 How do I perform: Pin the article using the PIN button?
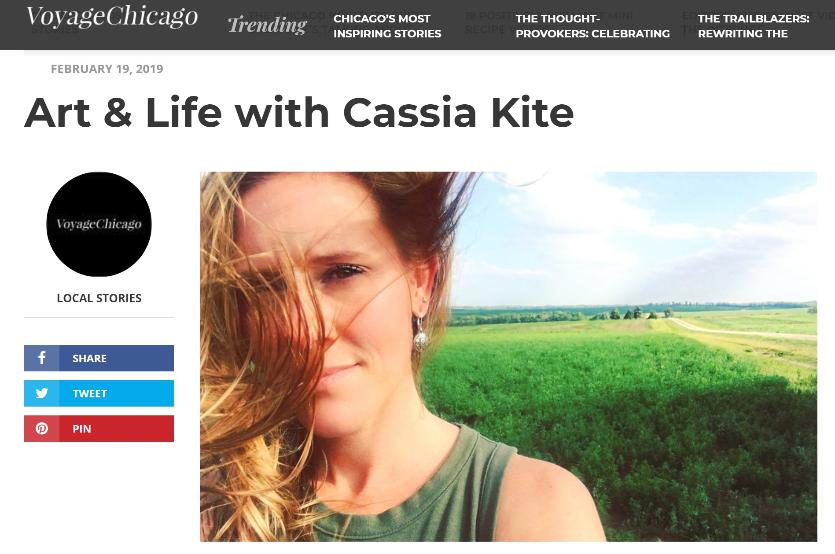click(99, 428)
